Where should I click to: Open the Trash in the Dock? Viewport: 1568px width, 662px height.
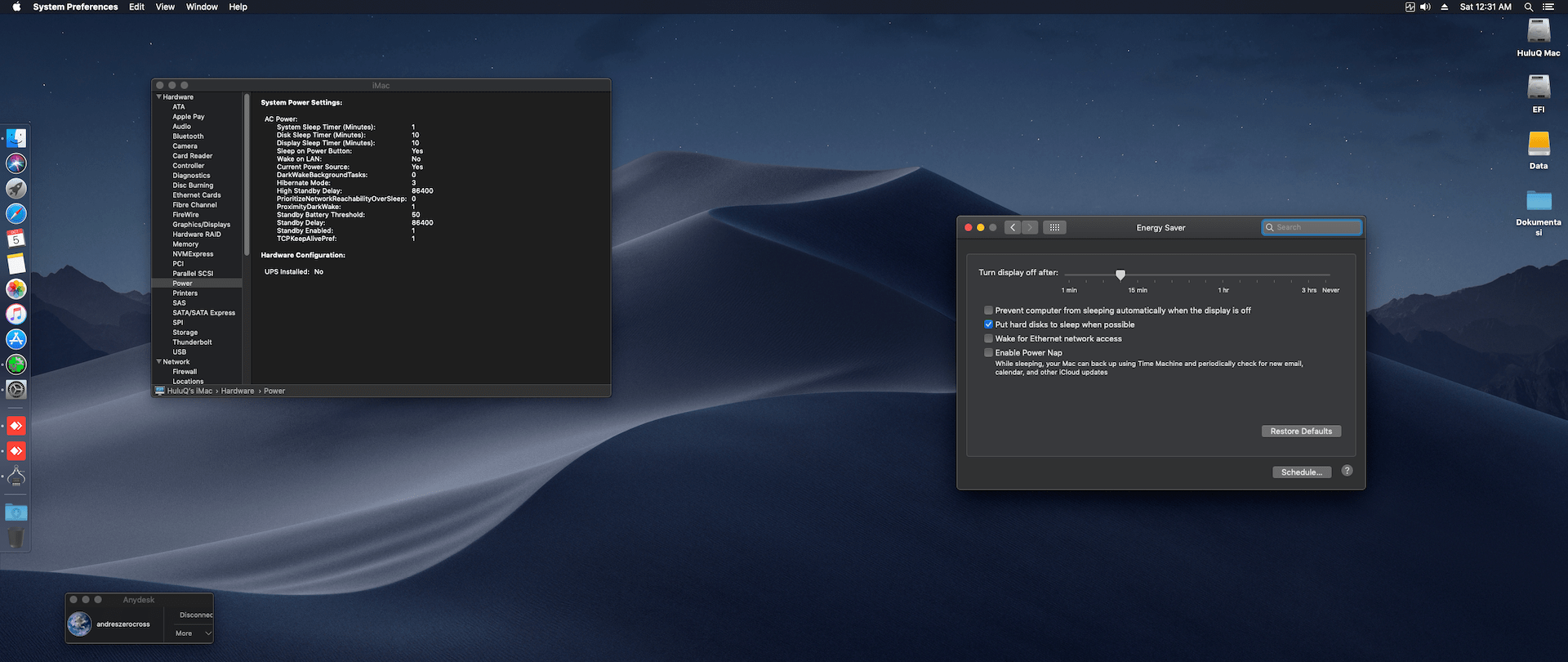(x=16, y=538)
